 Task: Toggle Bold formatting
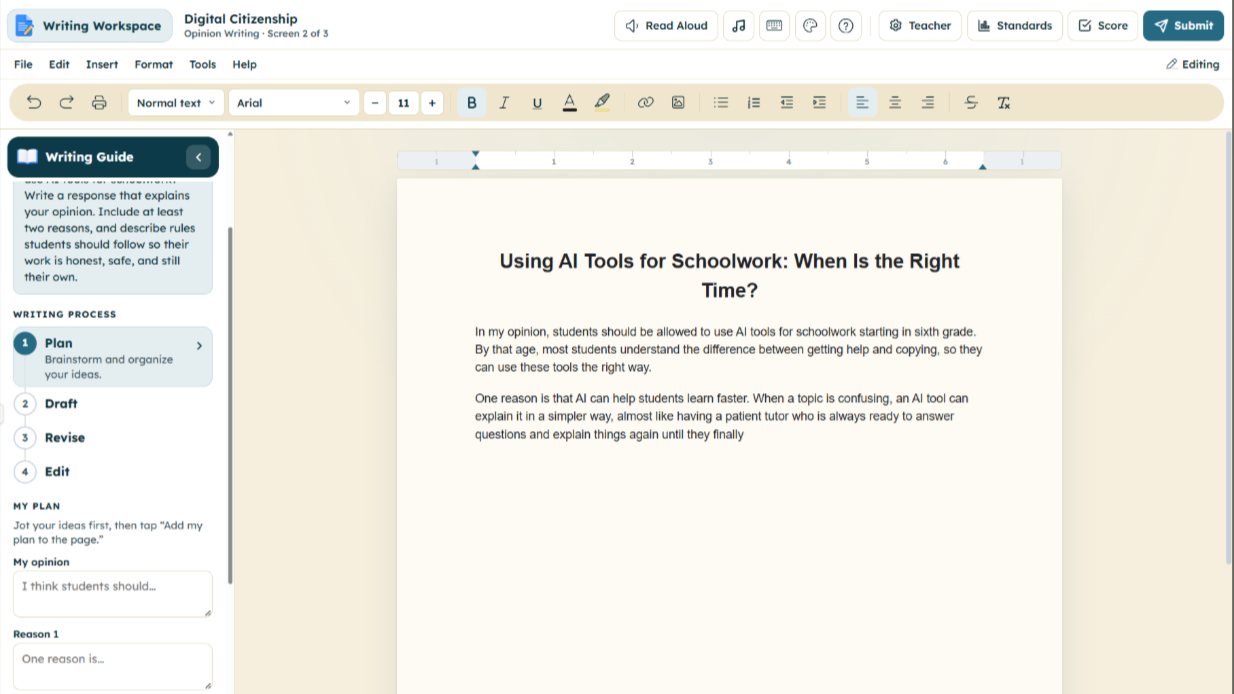[472, 102]
